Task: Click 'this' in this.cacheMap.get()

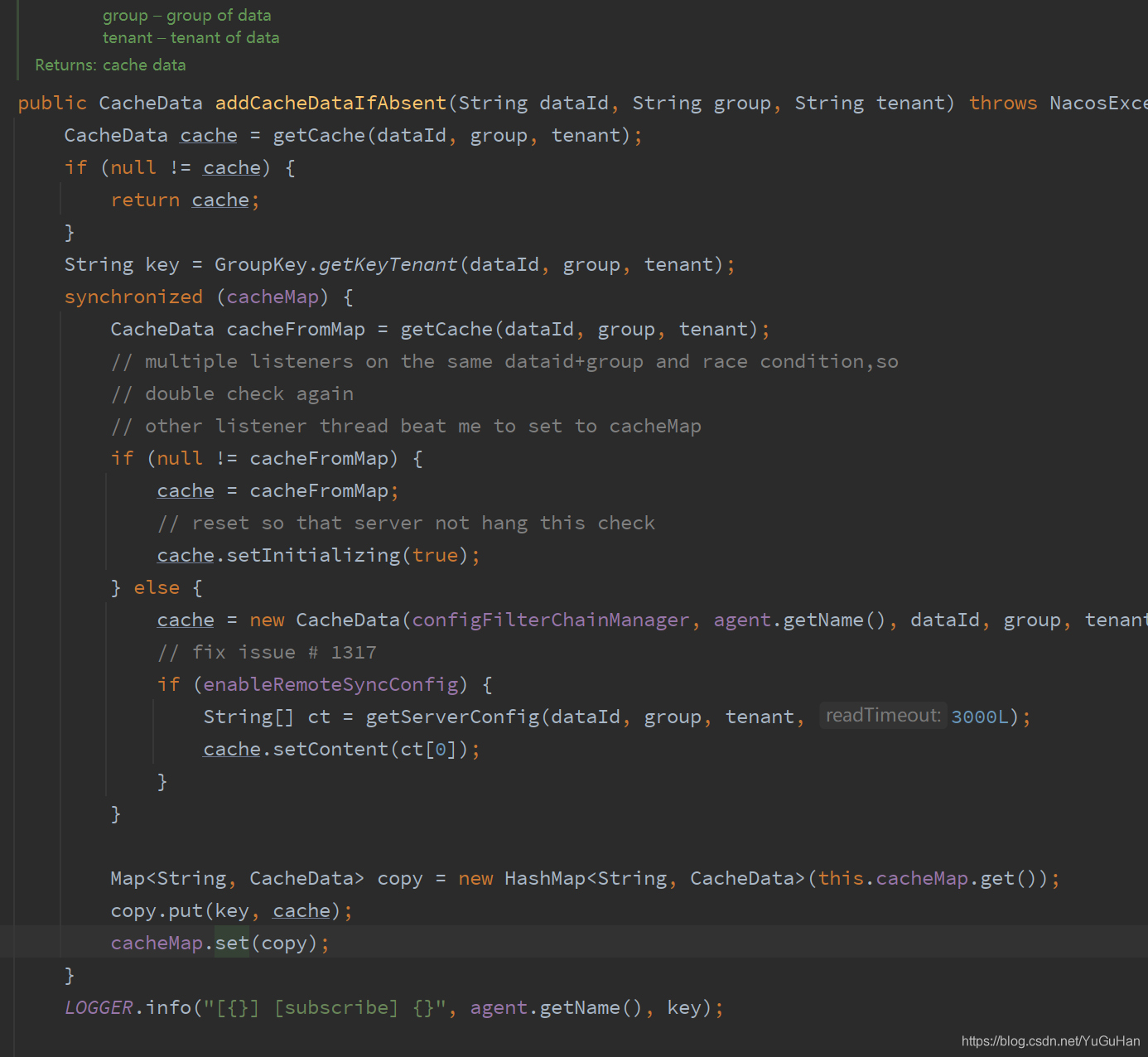Action: (x=841, y=878)
